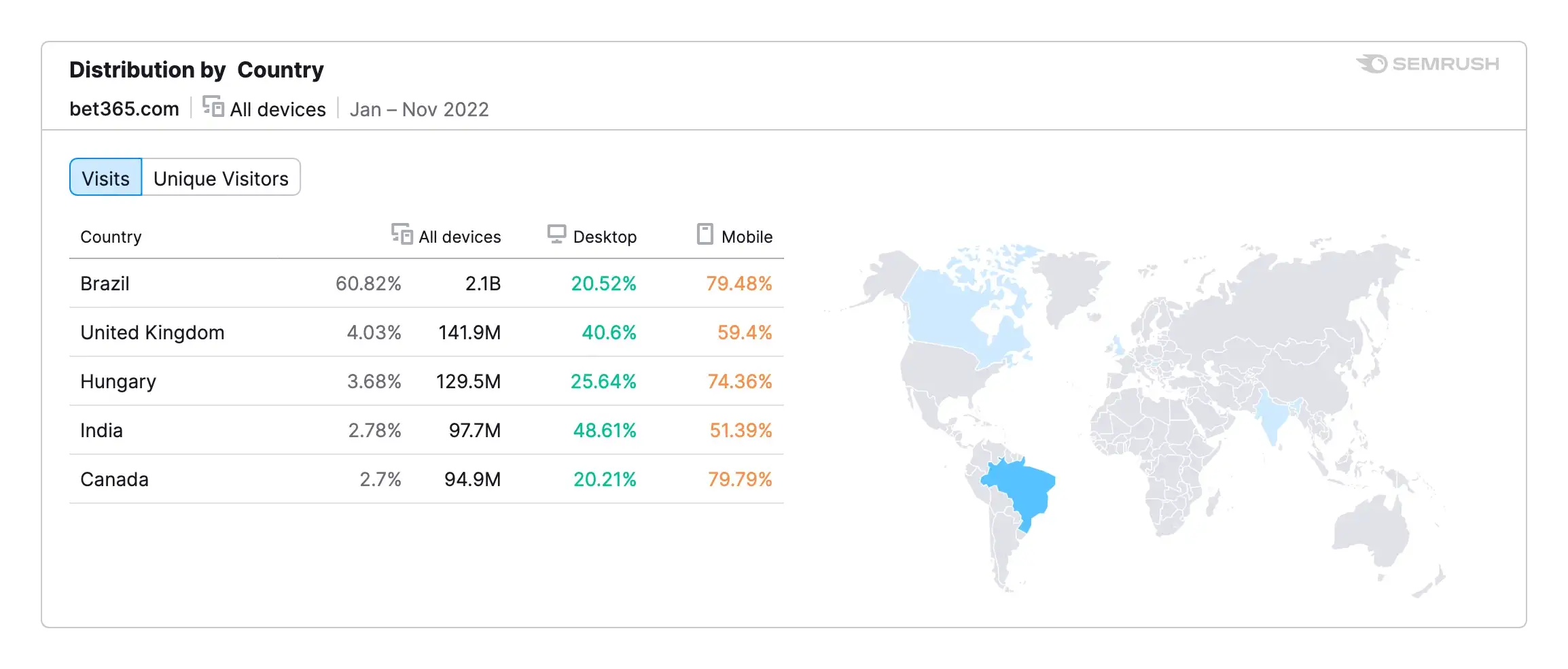Click United Kingdom's 59.4% mobile value
Screen dimensions: 1568x669
click(745, 332)
